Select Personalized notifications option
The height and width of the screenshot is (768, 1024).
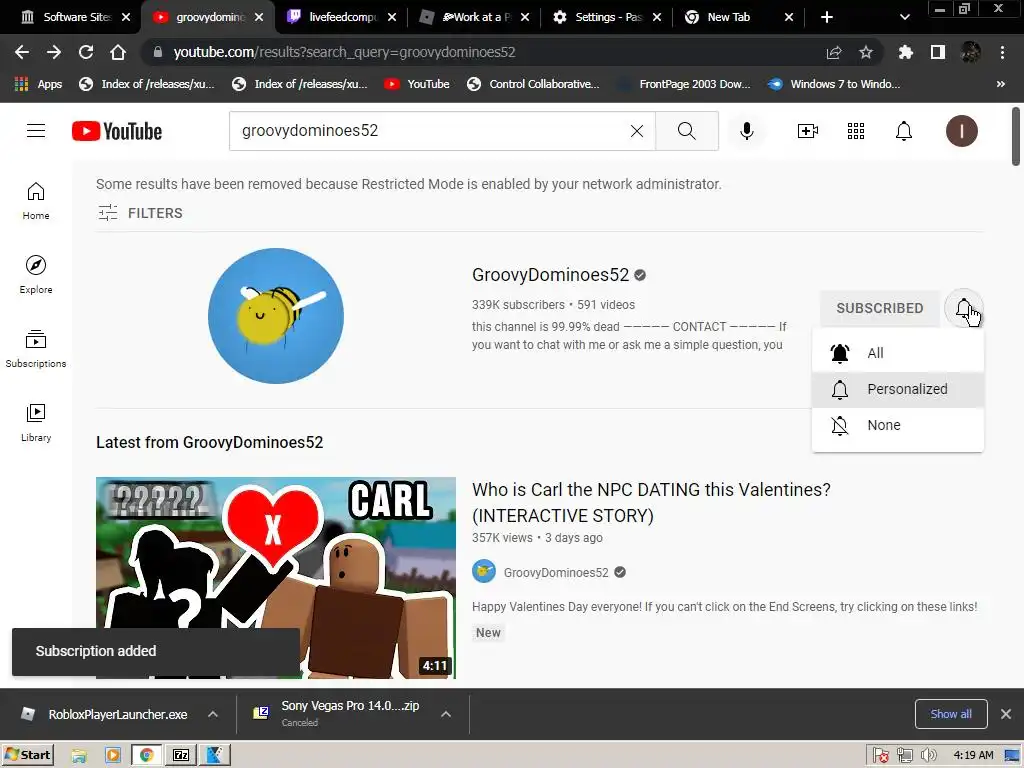897,389
